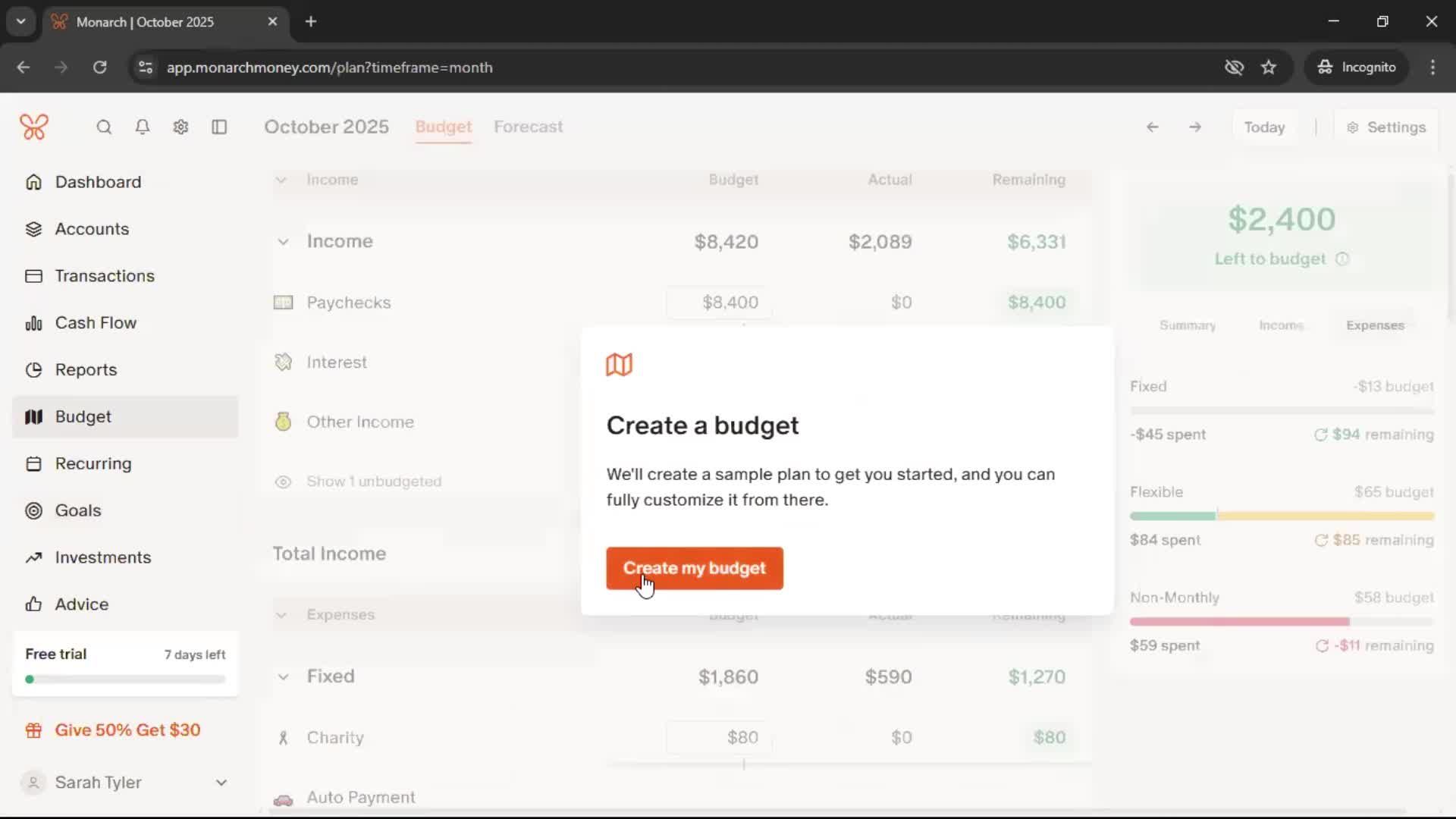Screen dimensions: 1456x819
Task: Go to next month arrow
Action: (1195, 127)
